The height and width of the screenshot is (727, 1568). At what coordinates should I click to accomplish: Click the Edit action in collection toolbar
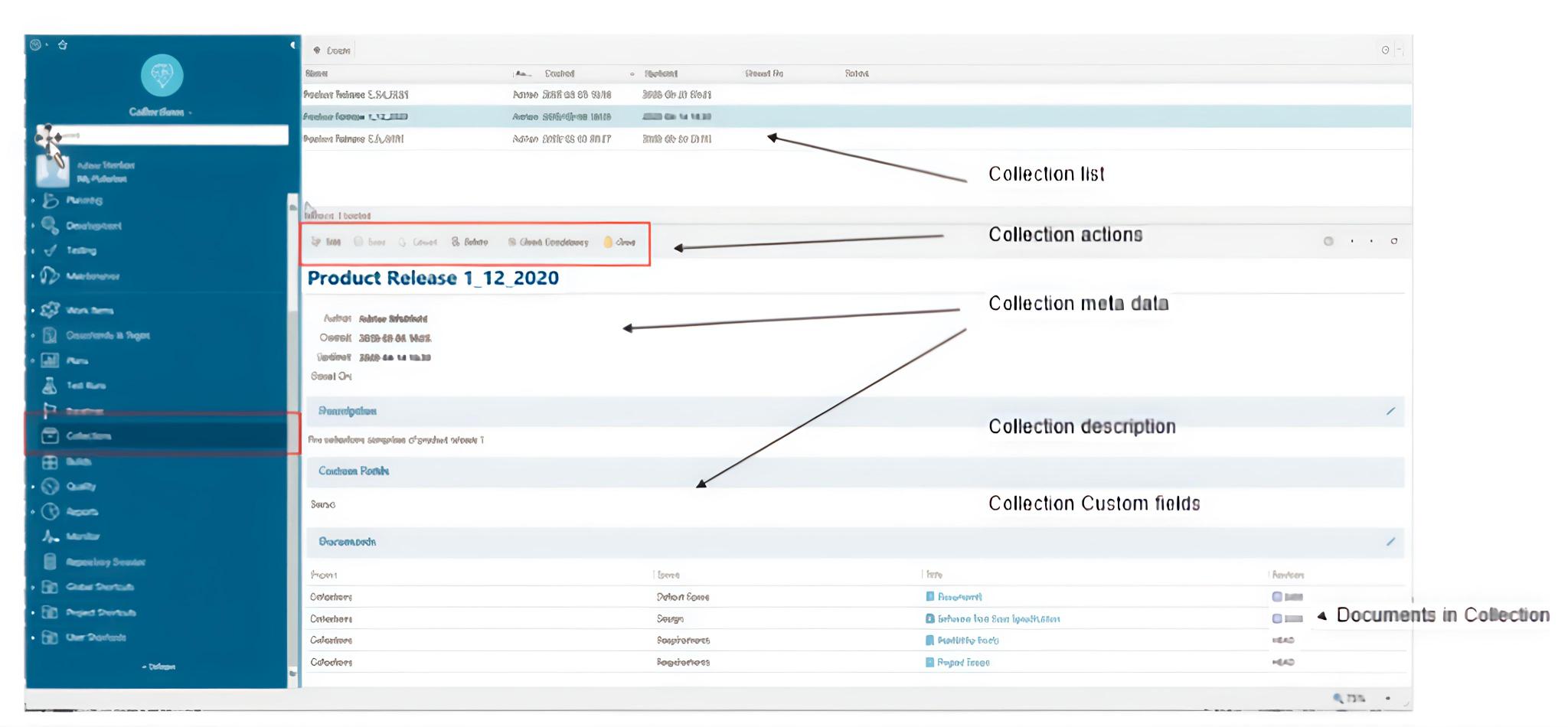(326, 242)
